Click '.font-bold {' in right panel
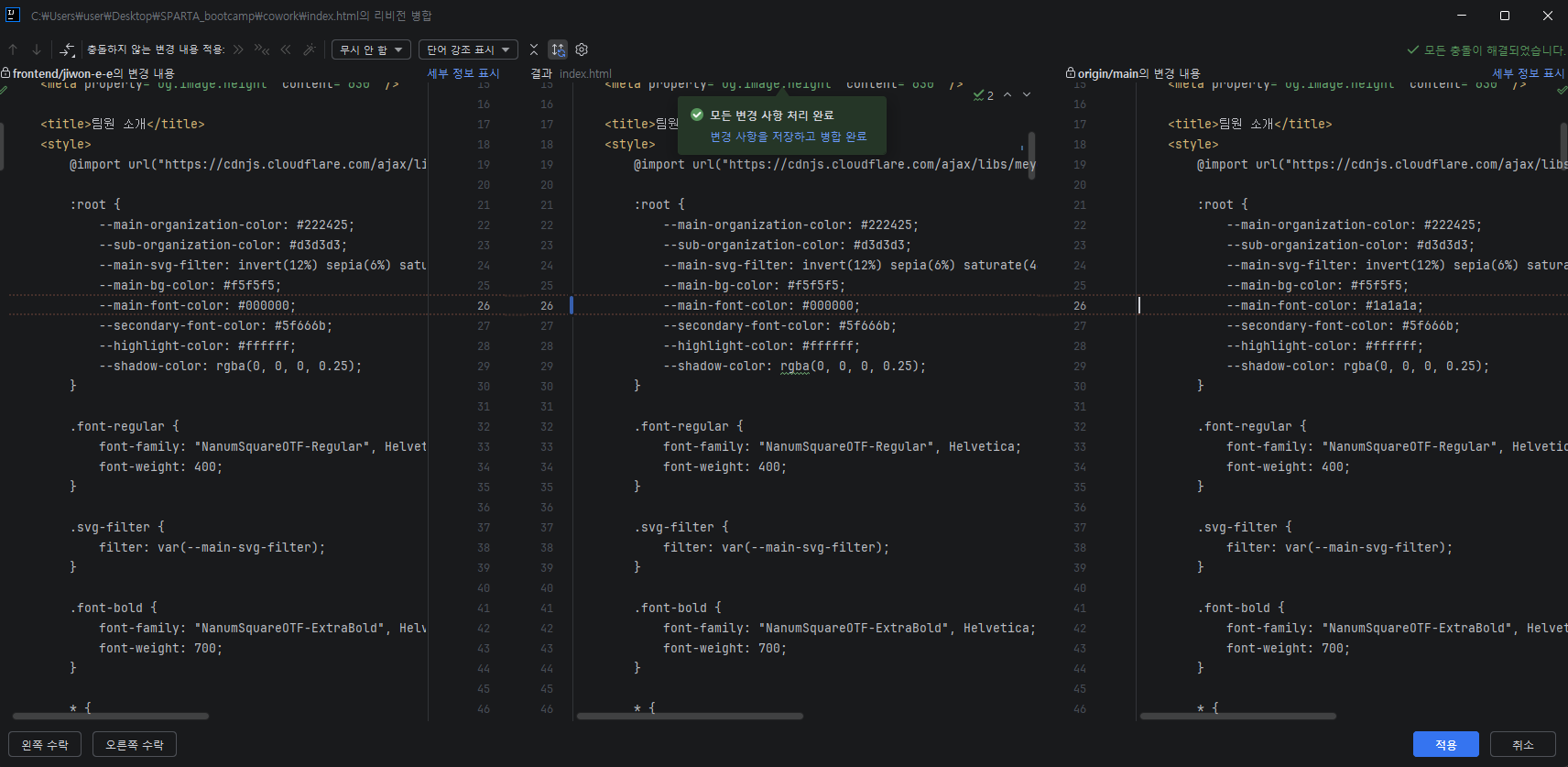Screen dimensions: 1568x767 [1241, 608]
